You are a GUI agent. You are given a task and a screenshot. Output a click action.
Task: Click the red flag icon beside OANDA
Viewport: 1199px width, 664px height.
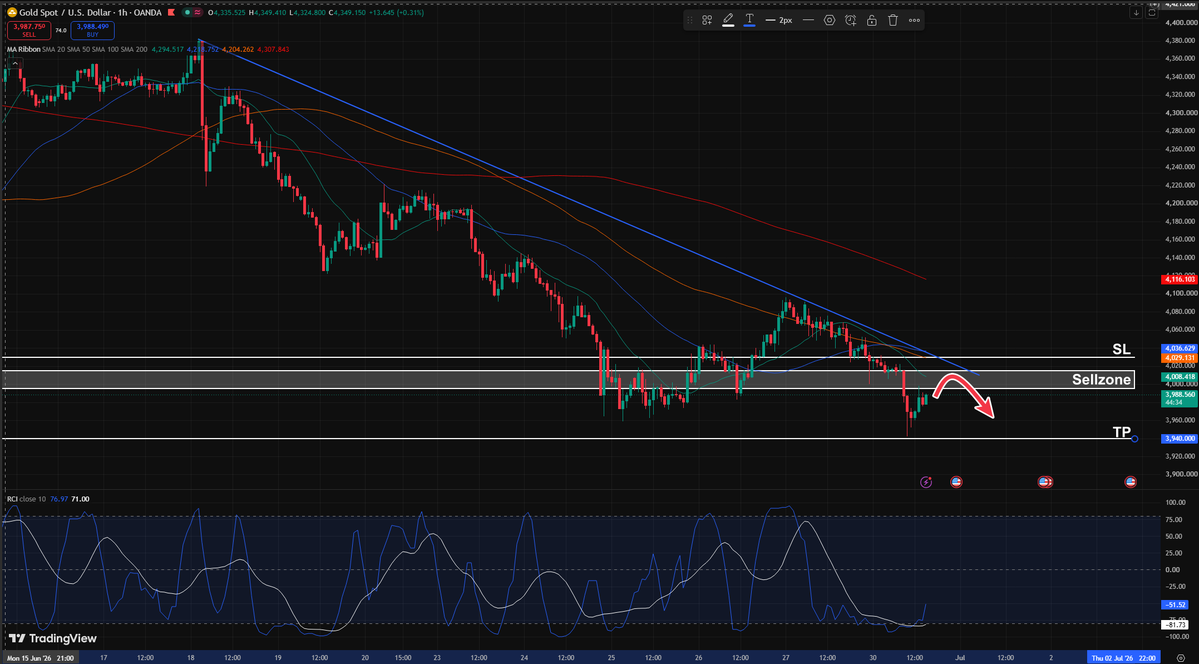pyautogui.click(x=172, y=13)
